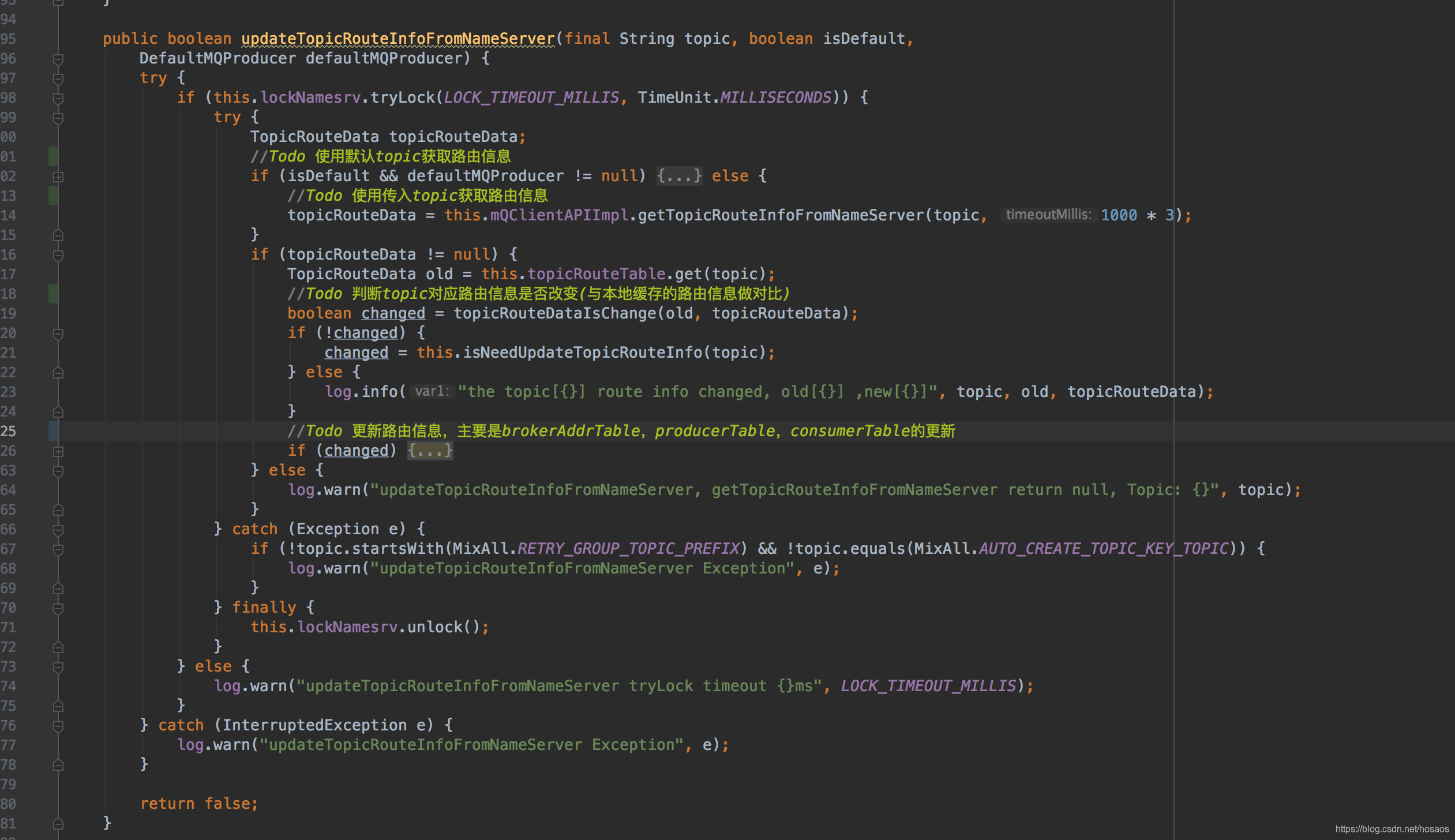Collapse the 'finally {' block fold icon
1455x840 pixels.
58,608
